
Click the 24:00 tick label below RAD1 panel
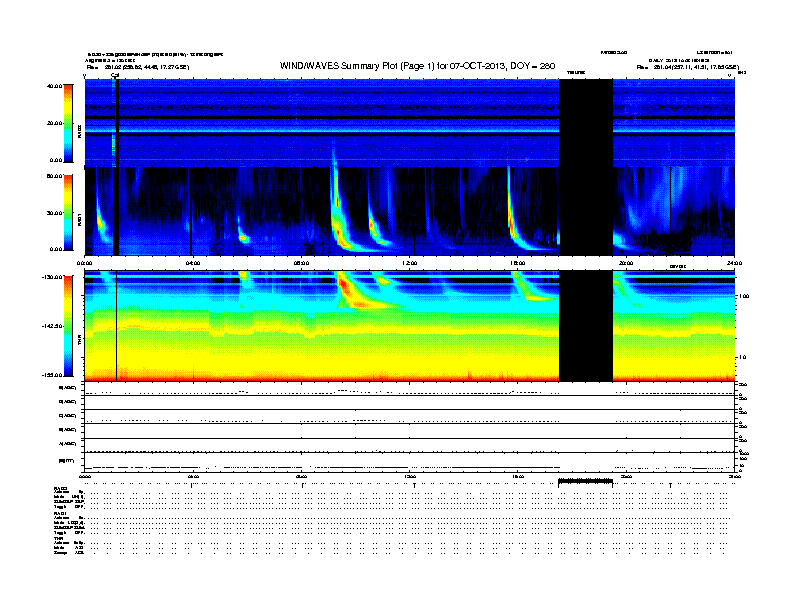[734, 263]
